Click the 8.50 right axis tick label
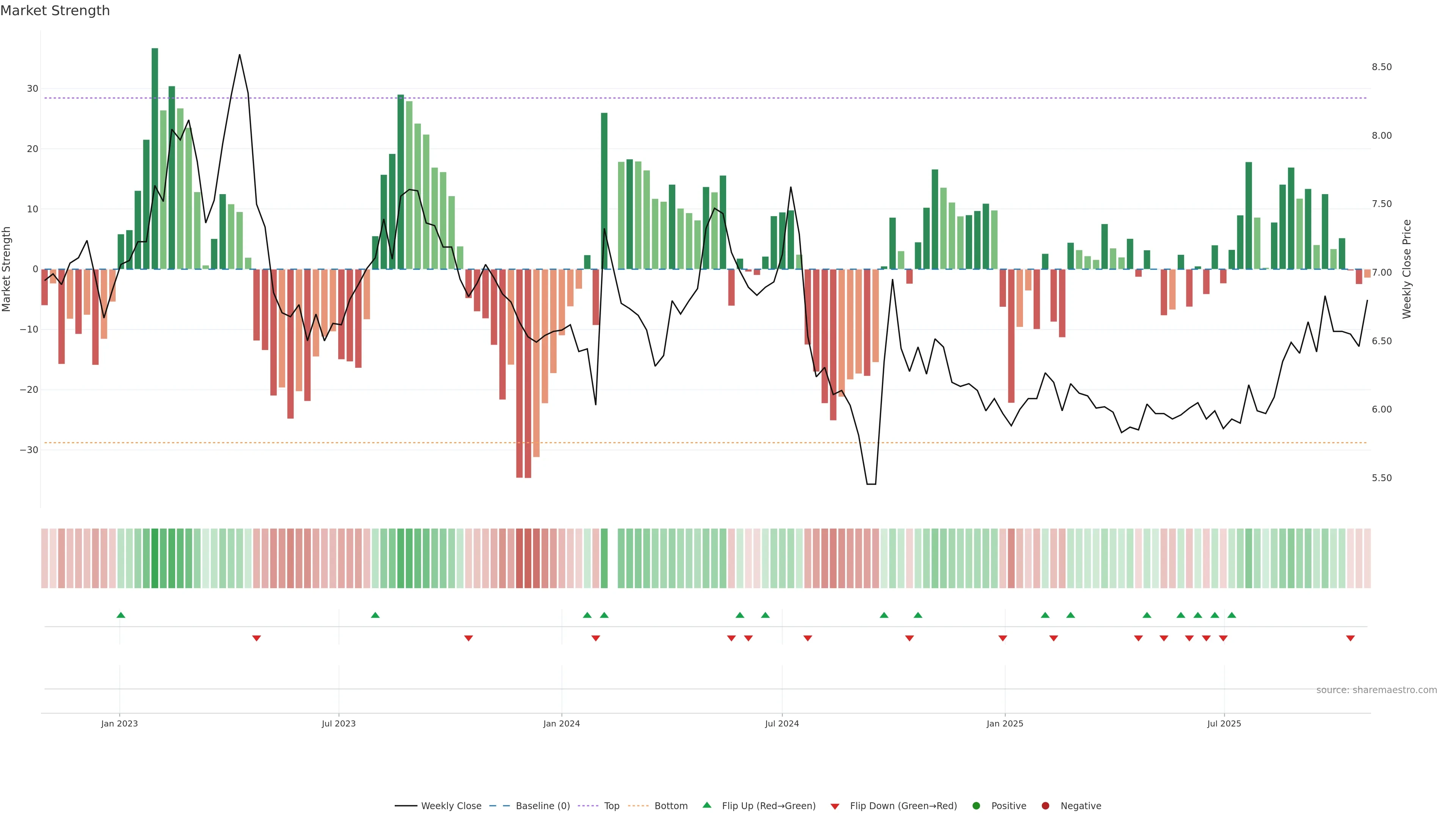 pyautogui.click(x=1381, y=67)
